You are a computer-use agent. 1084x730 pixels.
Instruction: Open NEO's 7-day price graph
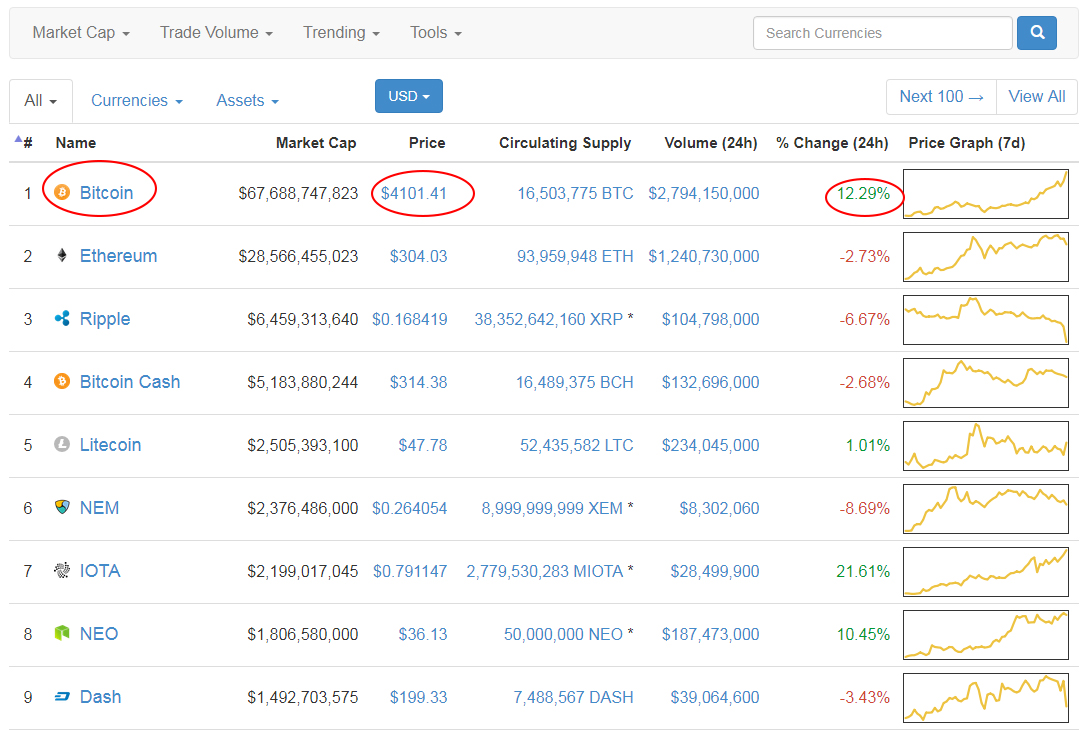(x=986, y=635)
